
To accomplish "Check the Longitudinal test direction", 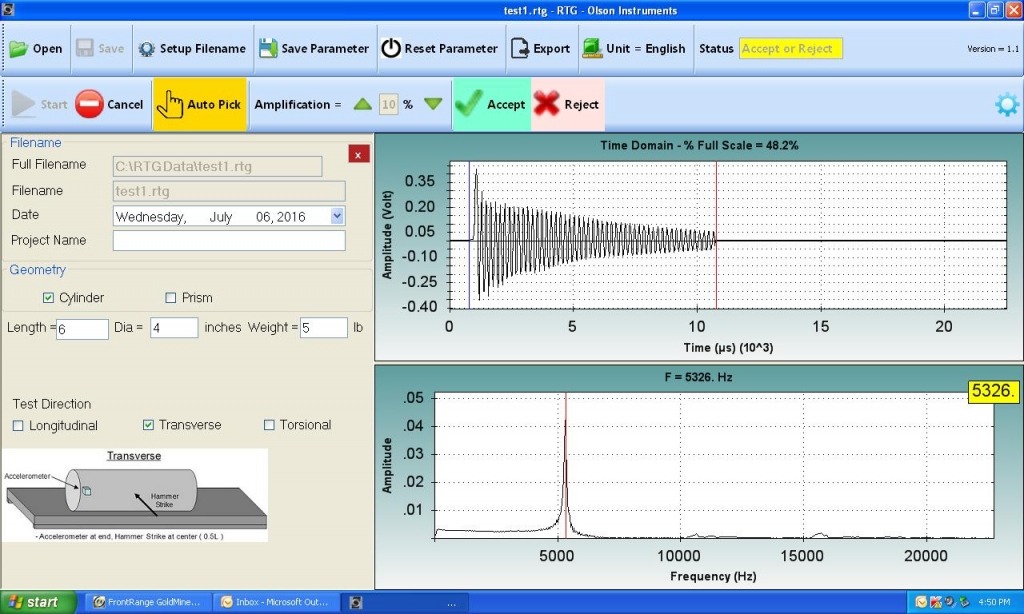I will coord(17,425).
